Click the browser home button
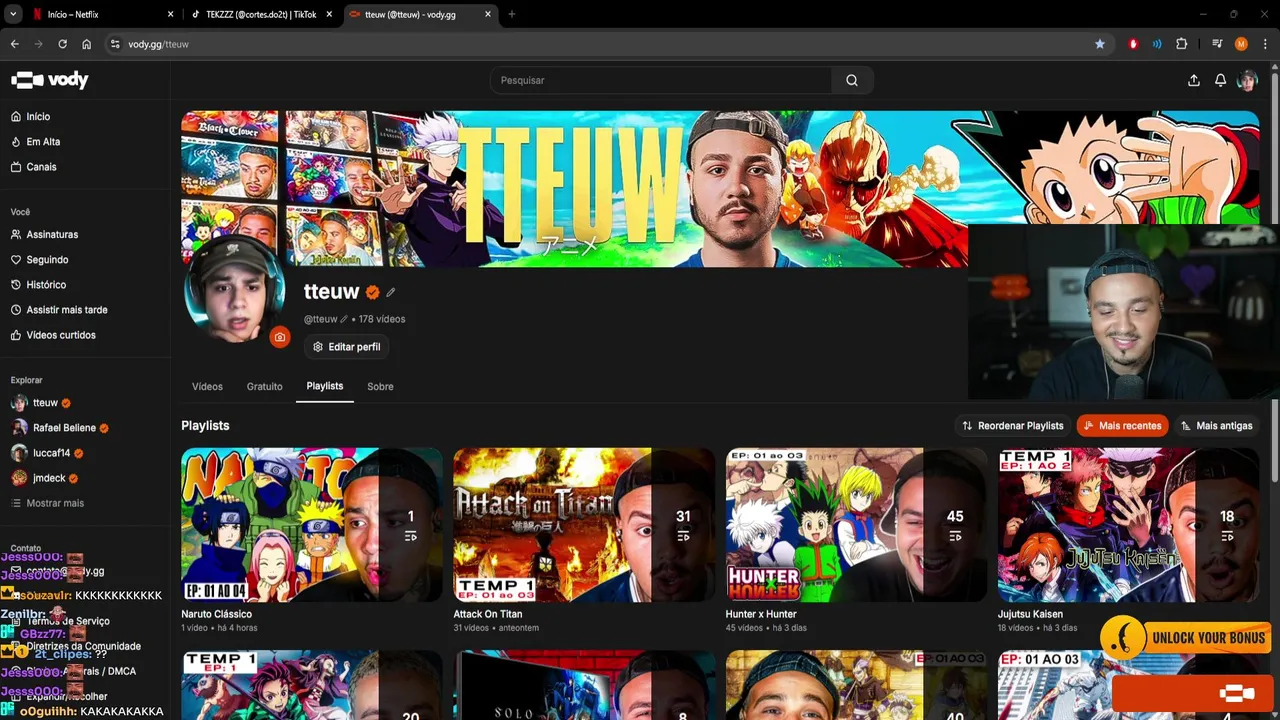This screenshot has height=720, width=1280. click(x=87, y=44)
